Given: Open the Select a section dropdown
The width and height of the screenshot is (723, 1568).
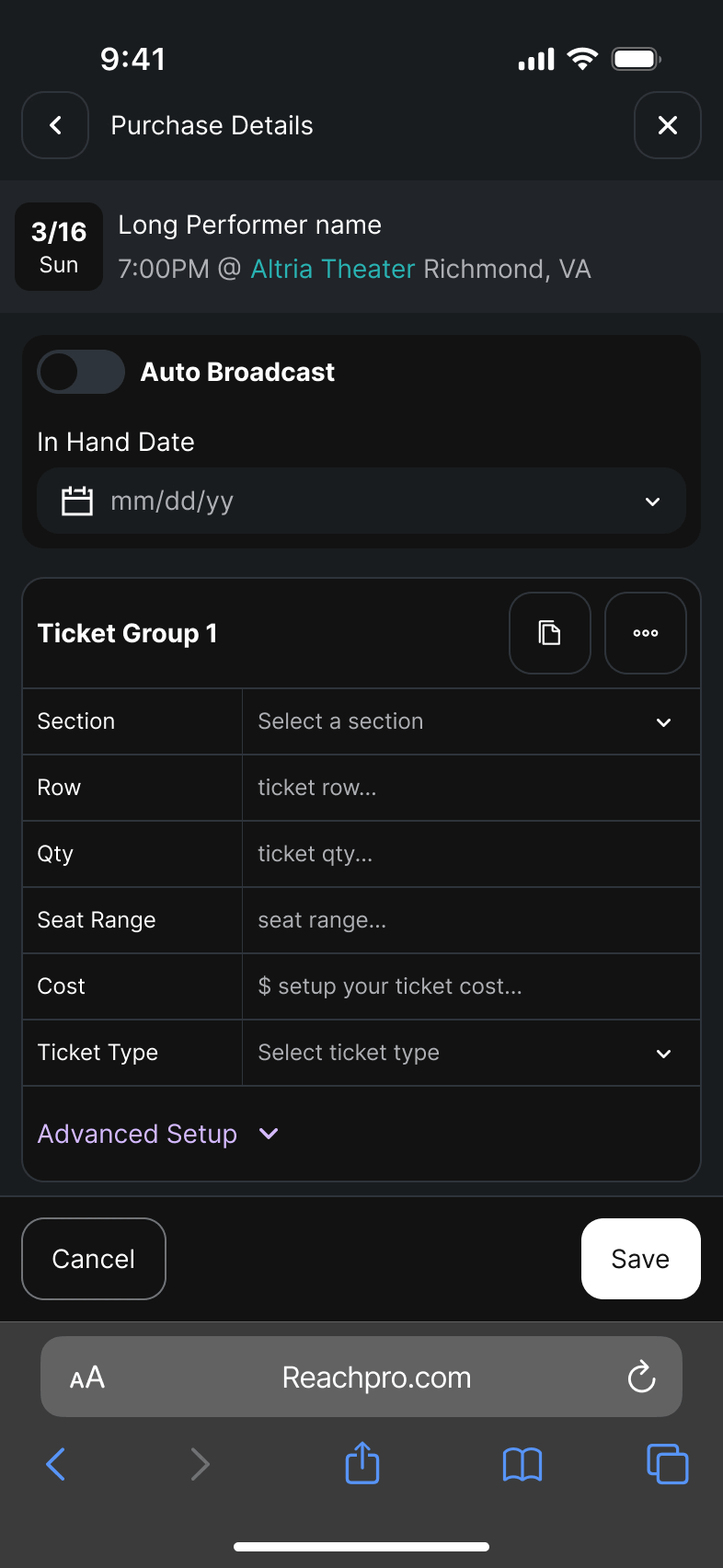Looking at the screenshot, I should point(471,721).
